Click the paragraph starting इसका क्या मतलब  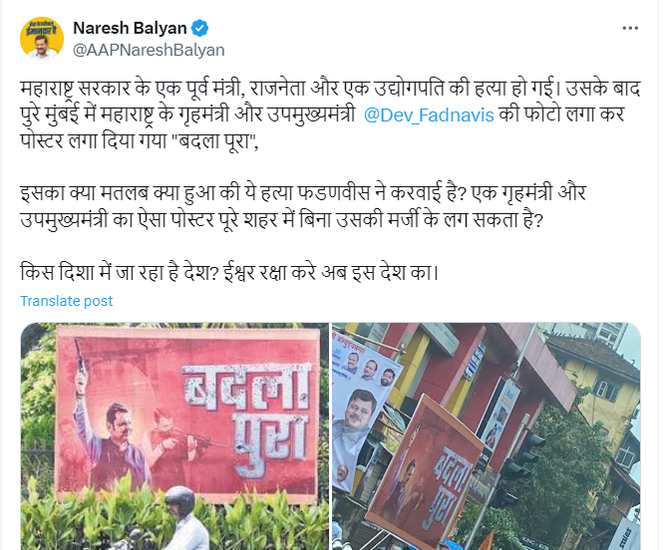(303, 206)
